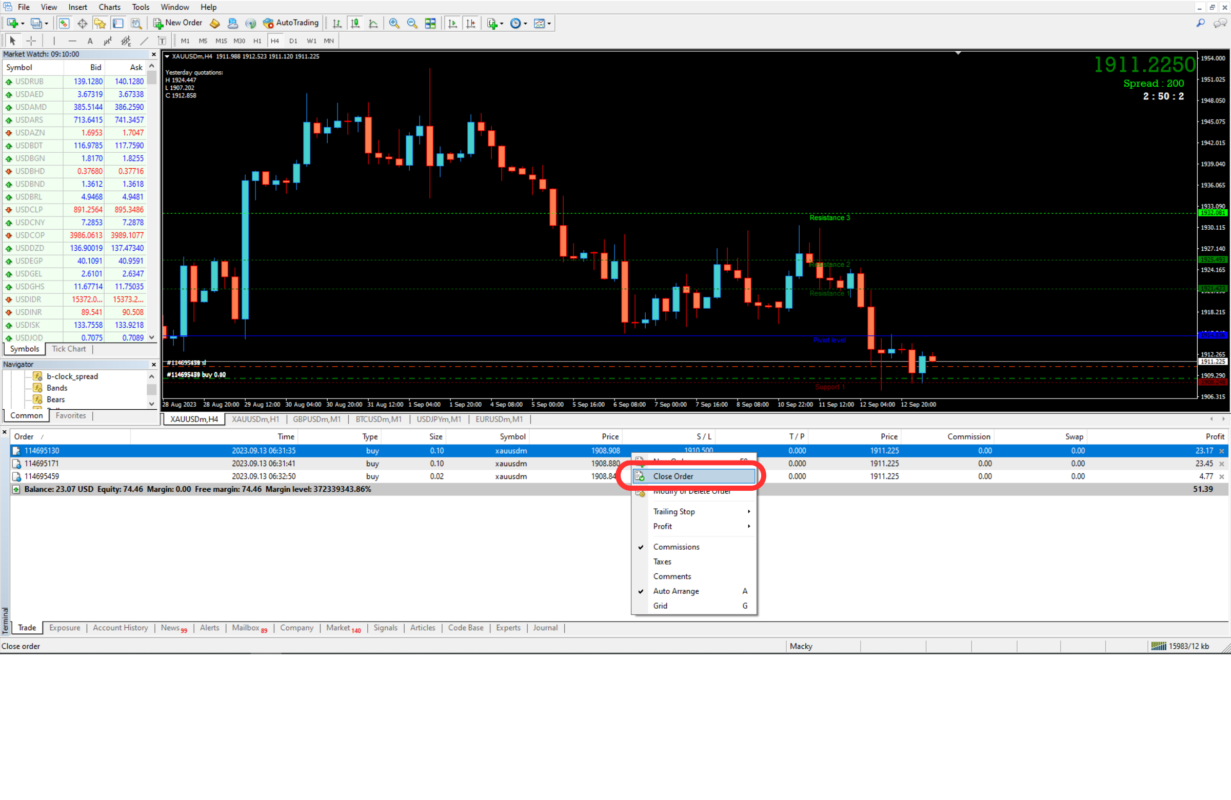1231x800 pixels.
Task: Switch chart to Bar Chart icon
Action: [337, 22]
